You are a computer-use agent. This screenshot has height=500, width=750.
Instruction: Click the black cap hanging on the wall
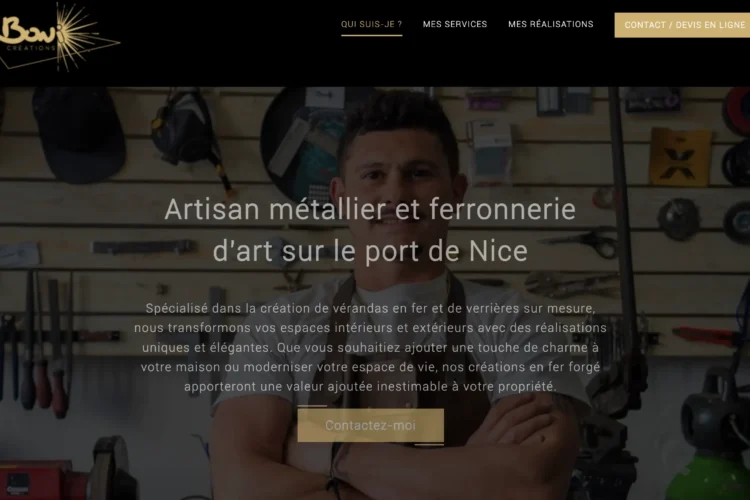[81, 135]
